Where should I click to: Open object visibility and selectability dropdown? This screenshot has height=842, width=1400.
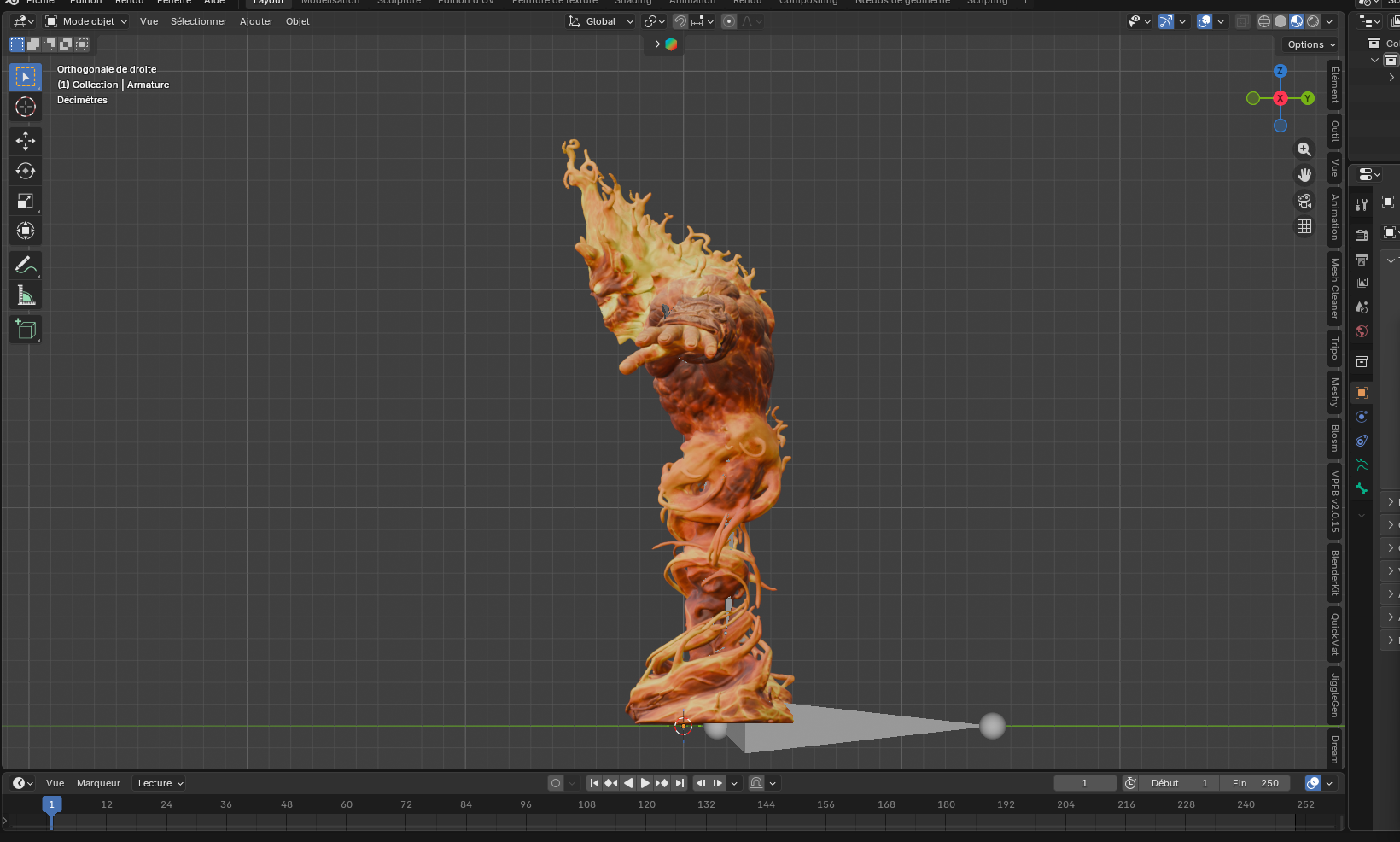click(1139, 21)
